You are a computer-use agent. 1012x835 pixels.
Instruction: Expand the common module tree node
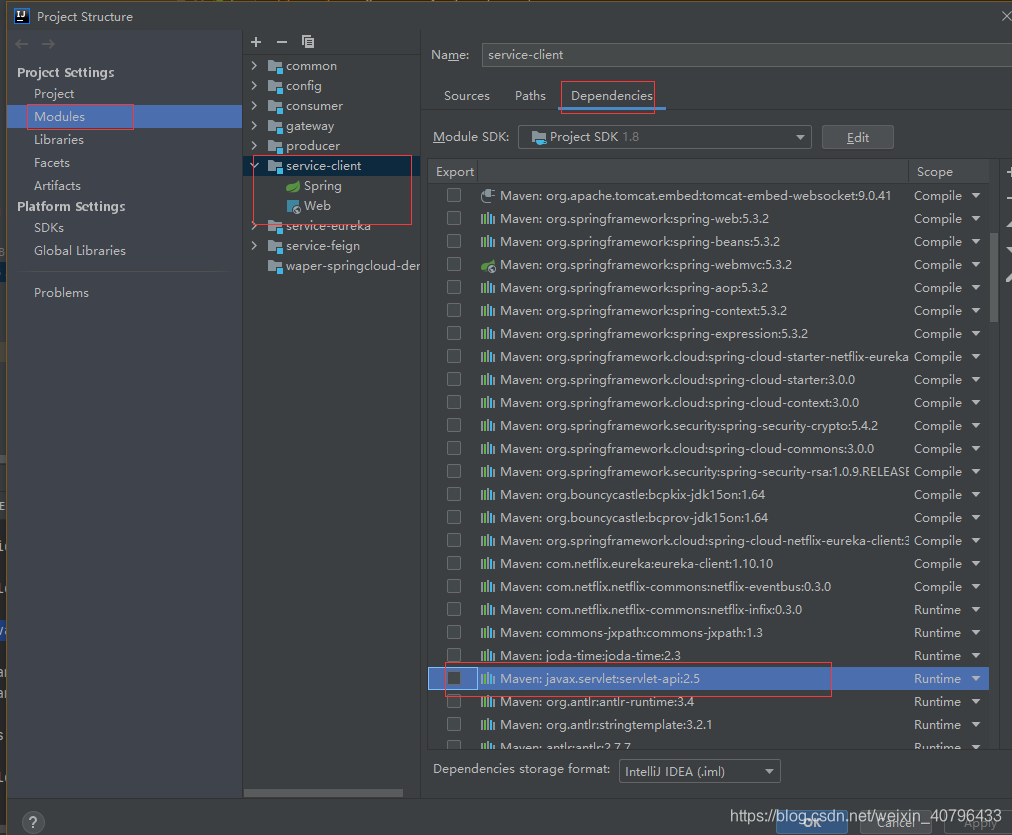(253, 65)
